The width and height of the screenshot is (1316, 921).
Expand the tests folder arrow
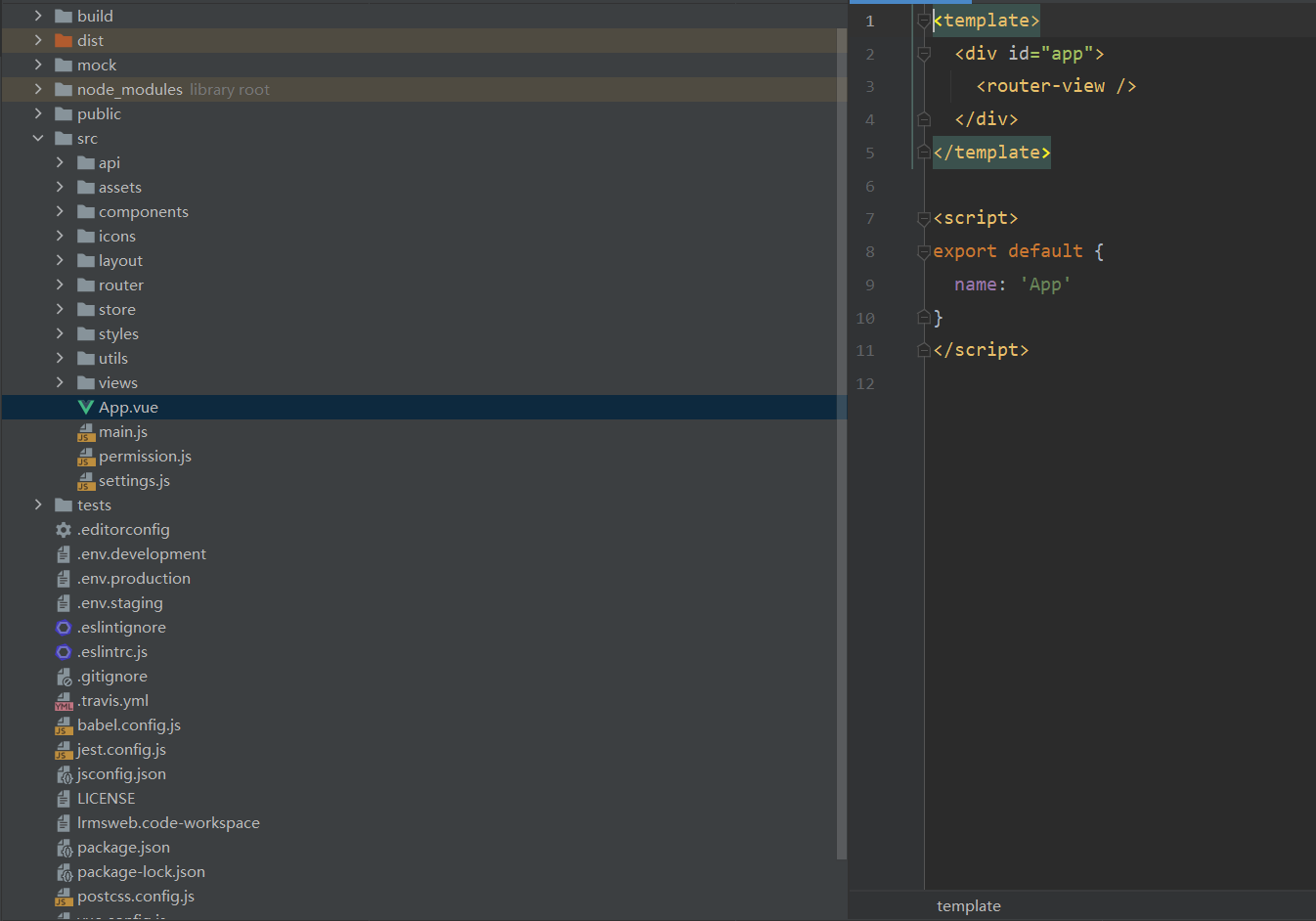[x=38, y=504]
